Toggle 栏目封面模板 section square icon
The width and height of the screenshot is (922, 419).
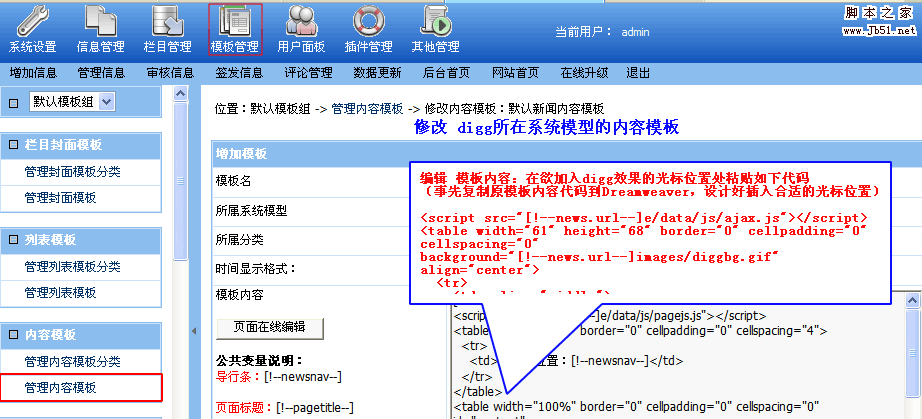[14, 146]
